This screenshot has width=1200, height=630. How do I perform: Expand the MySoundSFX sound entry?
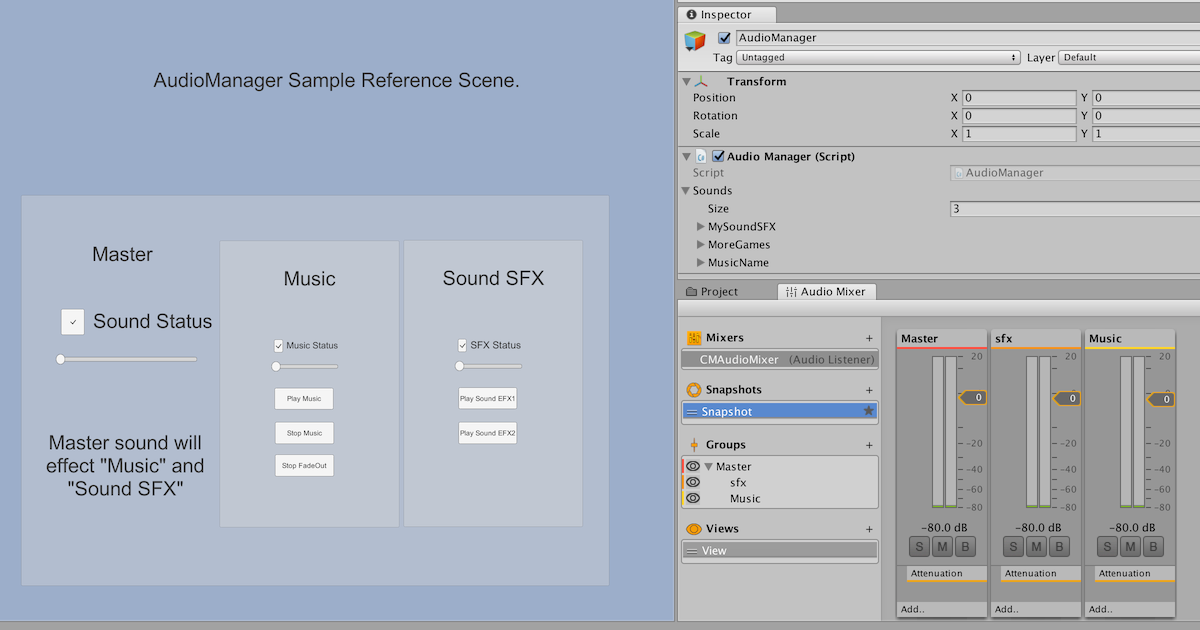click(700, 226)
